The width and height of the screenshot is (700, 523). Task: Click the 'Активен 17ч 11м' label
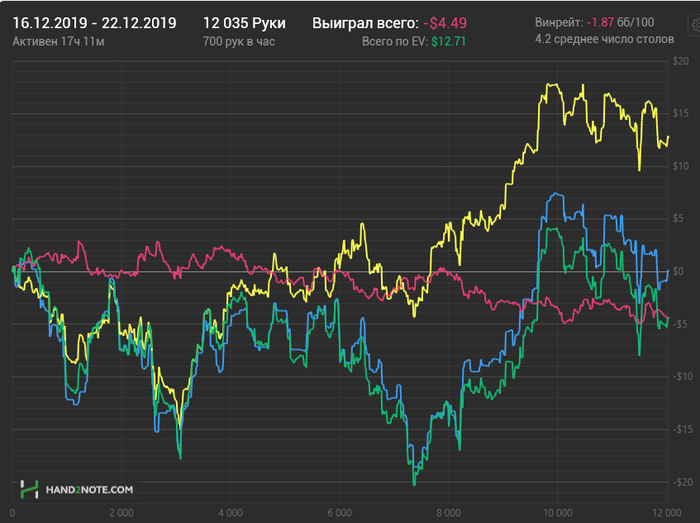point(58,42)
